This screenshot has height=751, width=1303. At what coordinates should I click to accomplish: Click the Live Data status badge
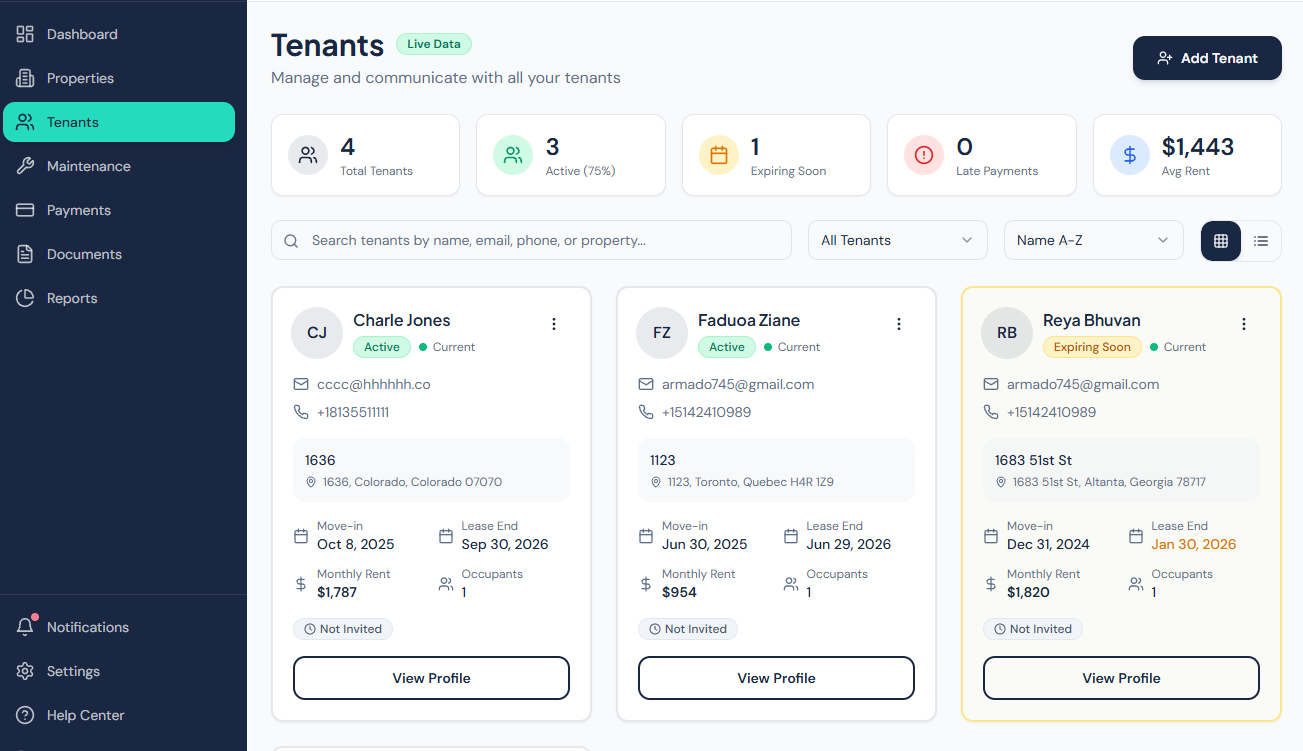[x=433, y=44]
